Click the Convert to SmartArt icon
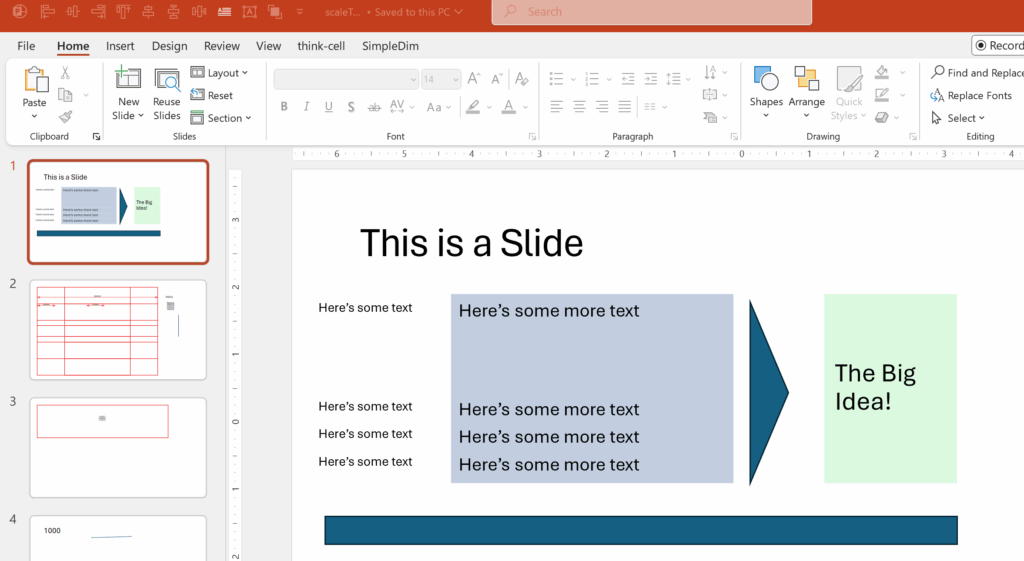 coord(710,118)
